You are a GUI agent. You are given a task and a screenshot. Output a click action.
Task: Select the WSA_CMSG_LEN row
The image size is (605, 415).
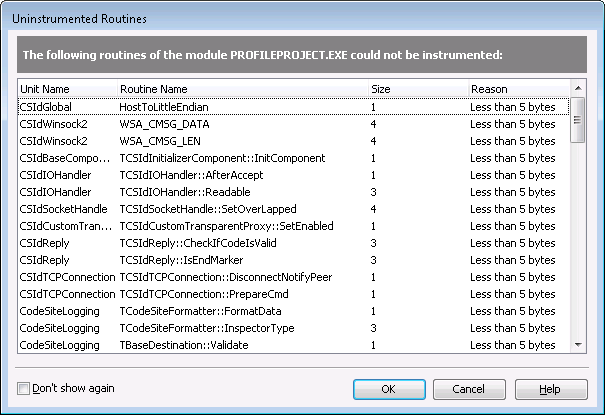[294, 141]
